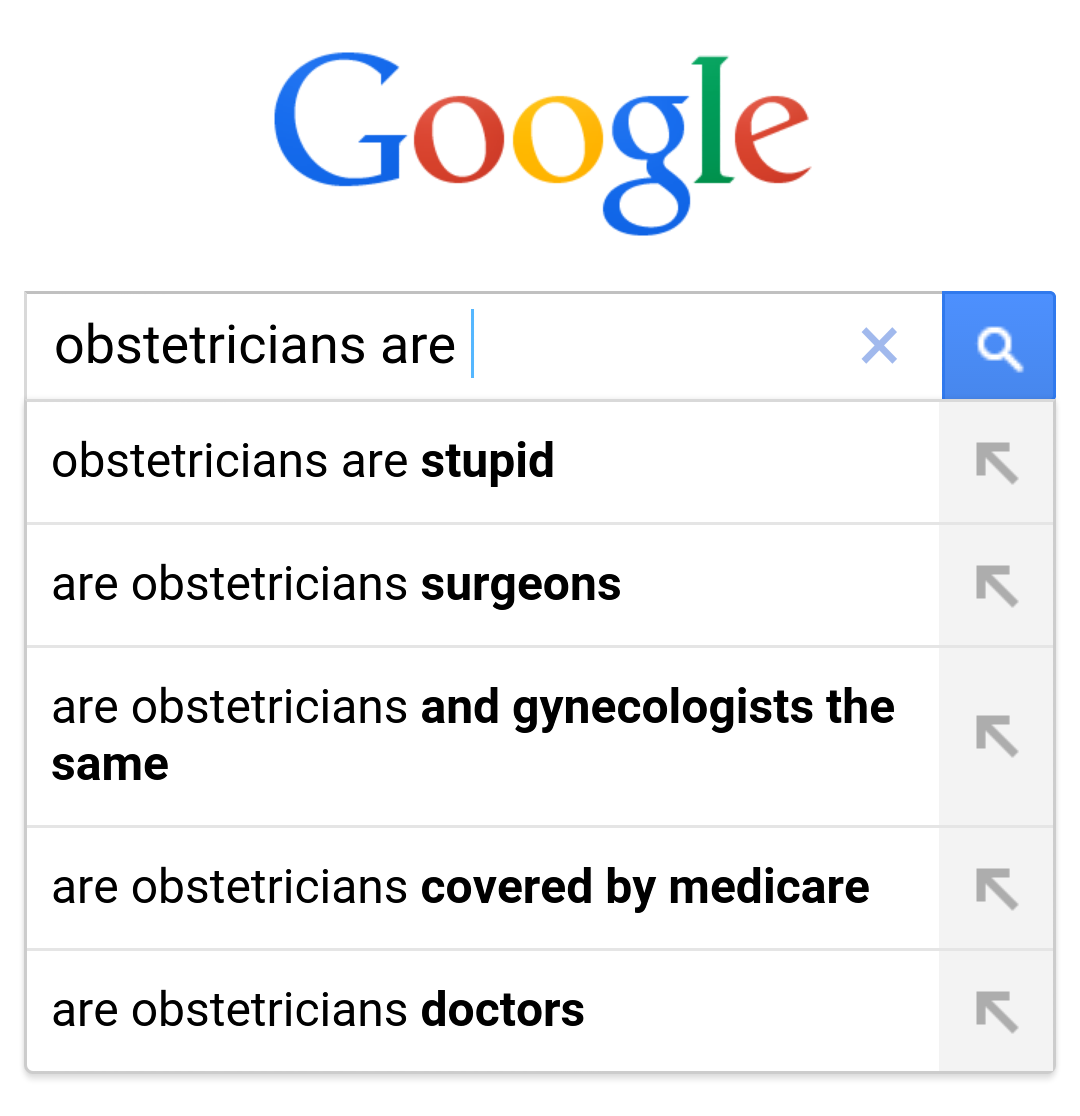Click the blue magnifying glass search button
The height and width of the screenshot is (1116, 1080).
[998, 346]
